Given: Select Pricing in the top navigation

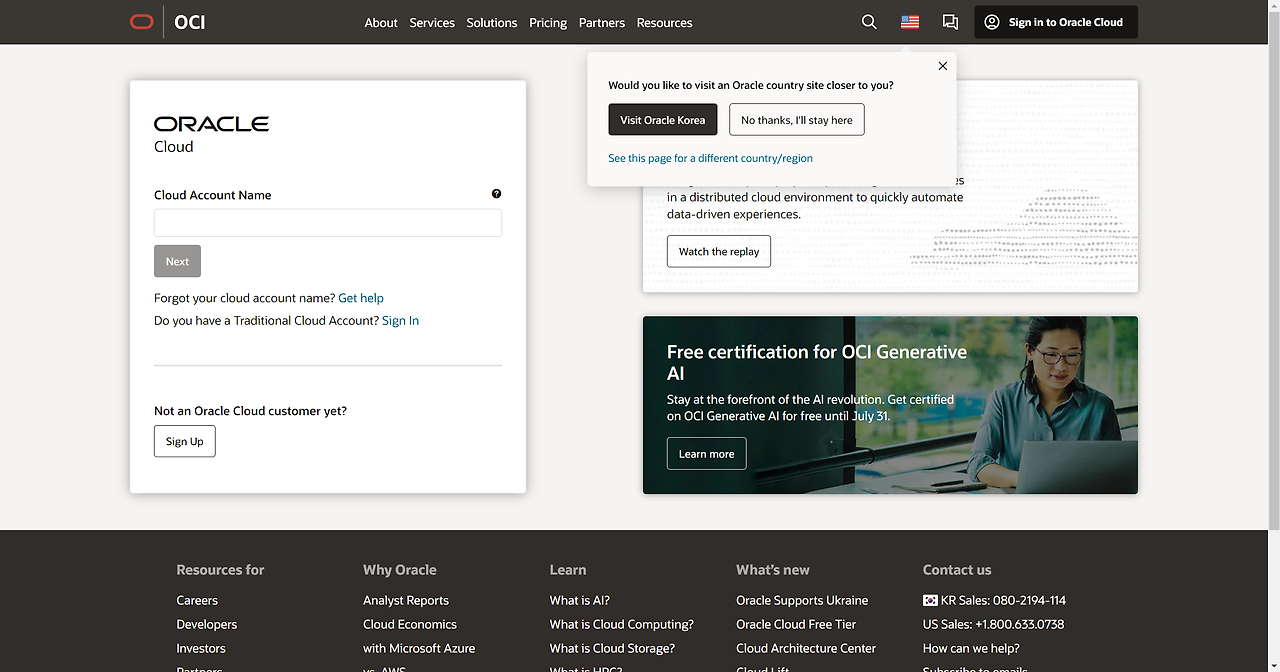Looking at the screenshot, I should (x=548, y=22).
